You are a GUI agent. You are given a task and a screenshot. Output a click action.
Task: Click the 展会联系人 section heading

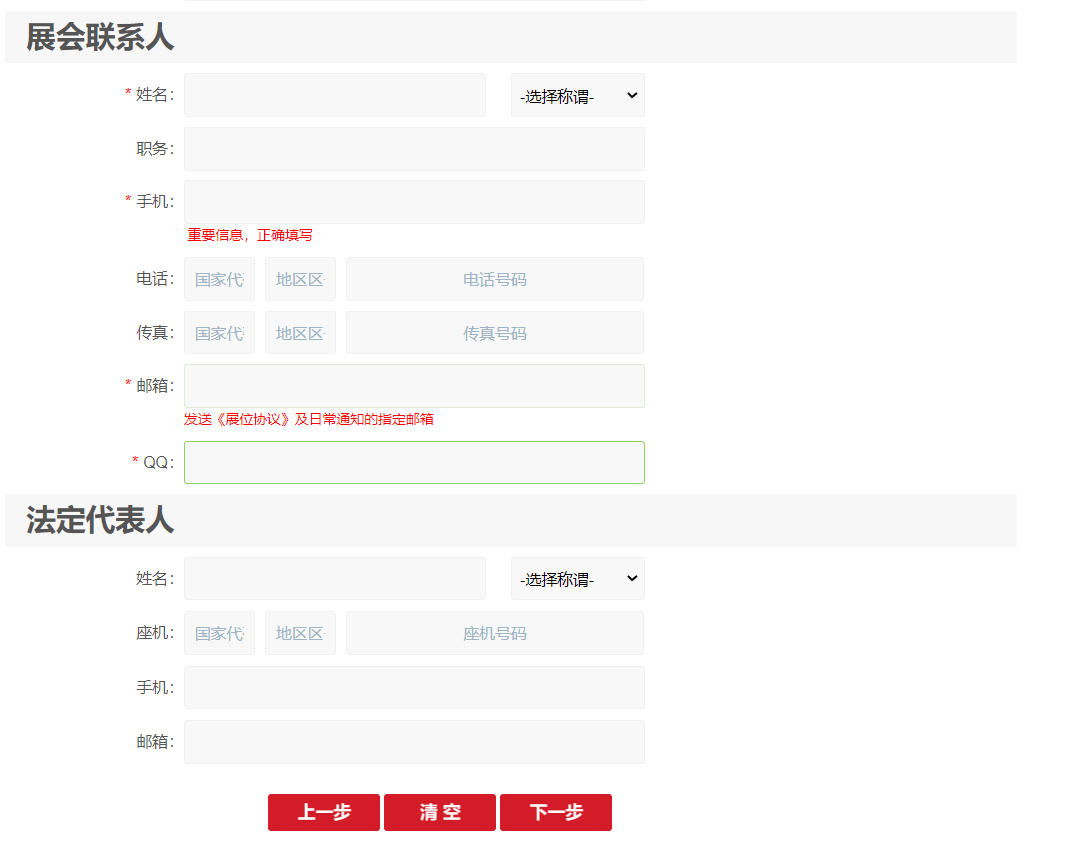pyautogui.click(x=100, y=37)
